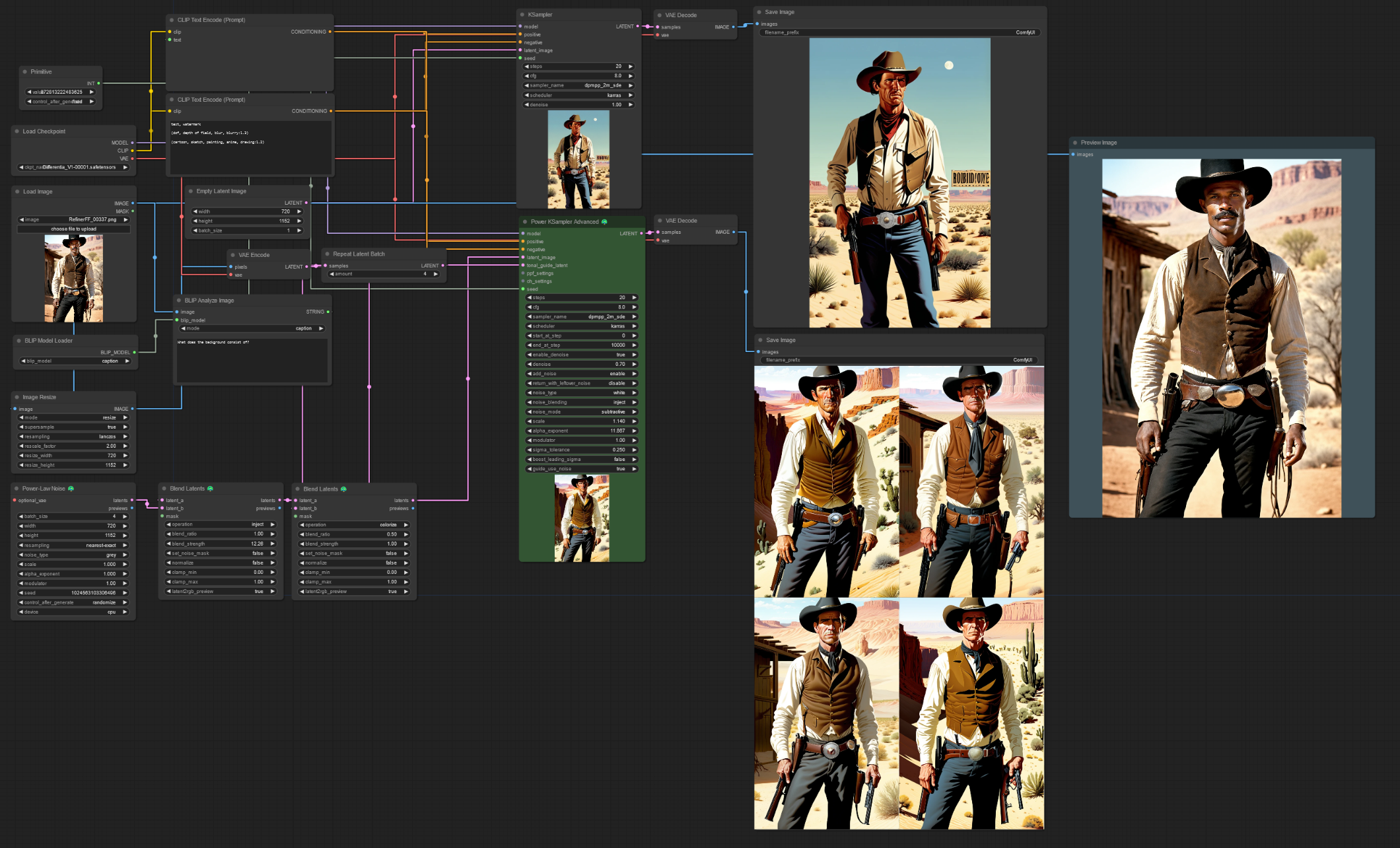Open the ckpt_name dropdown in Load Checkpoint
The height and width of the screenshot is (848, 1400).
click(74, 168)
